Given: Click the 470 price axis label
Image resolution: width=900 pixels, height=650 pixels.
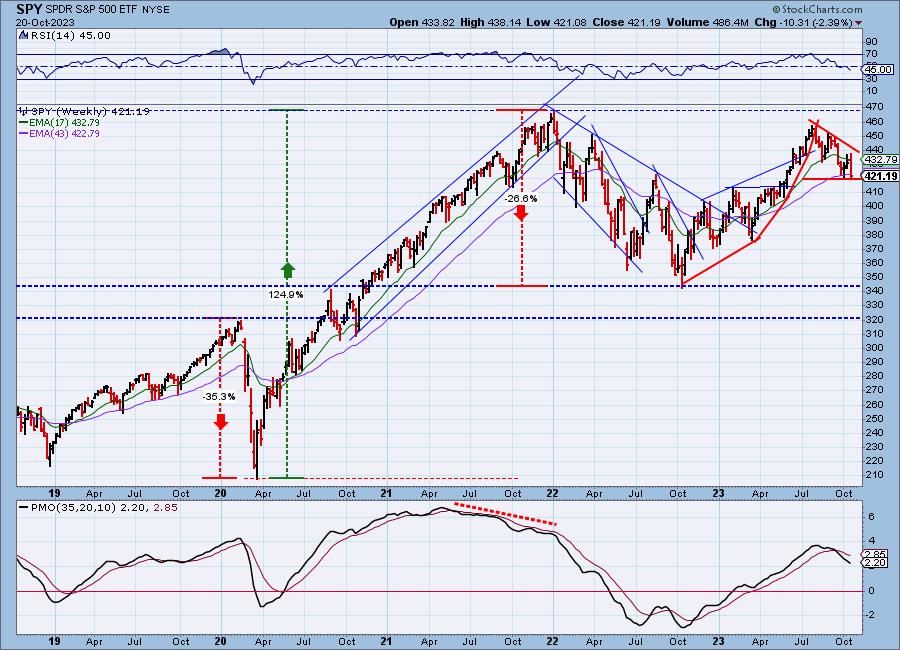Looking at the screenshot, I should (x=875, y=107).
